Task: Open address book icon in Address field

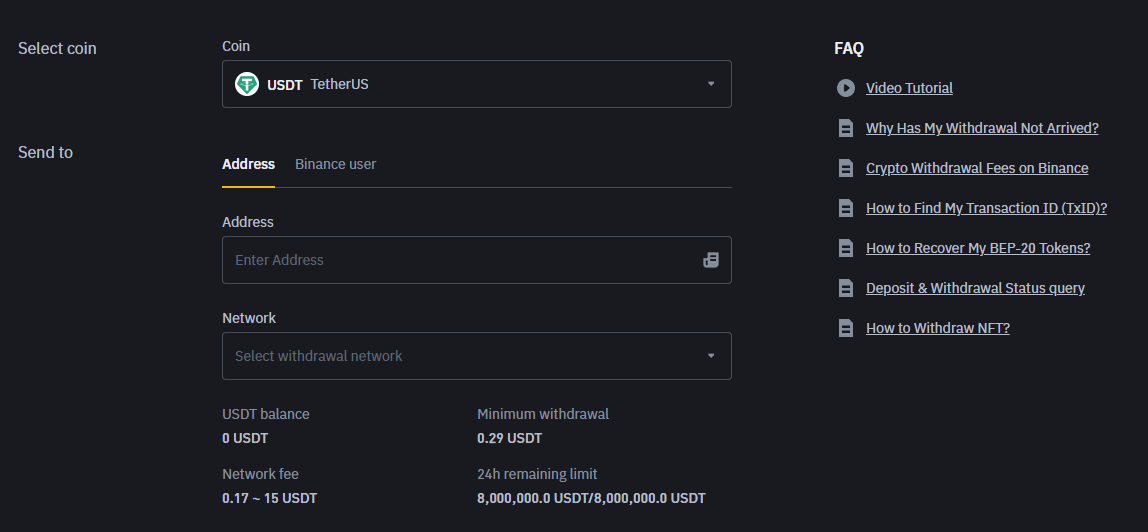Action: [710, 260]
